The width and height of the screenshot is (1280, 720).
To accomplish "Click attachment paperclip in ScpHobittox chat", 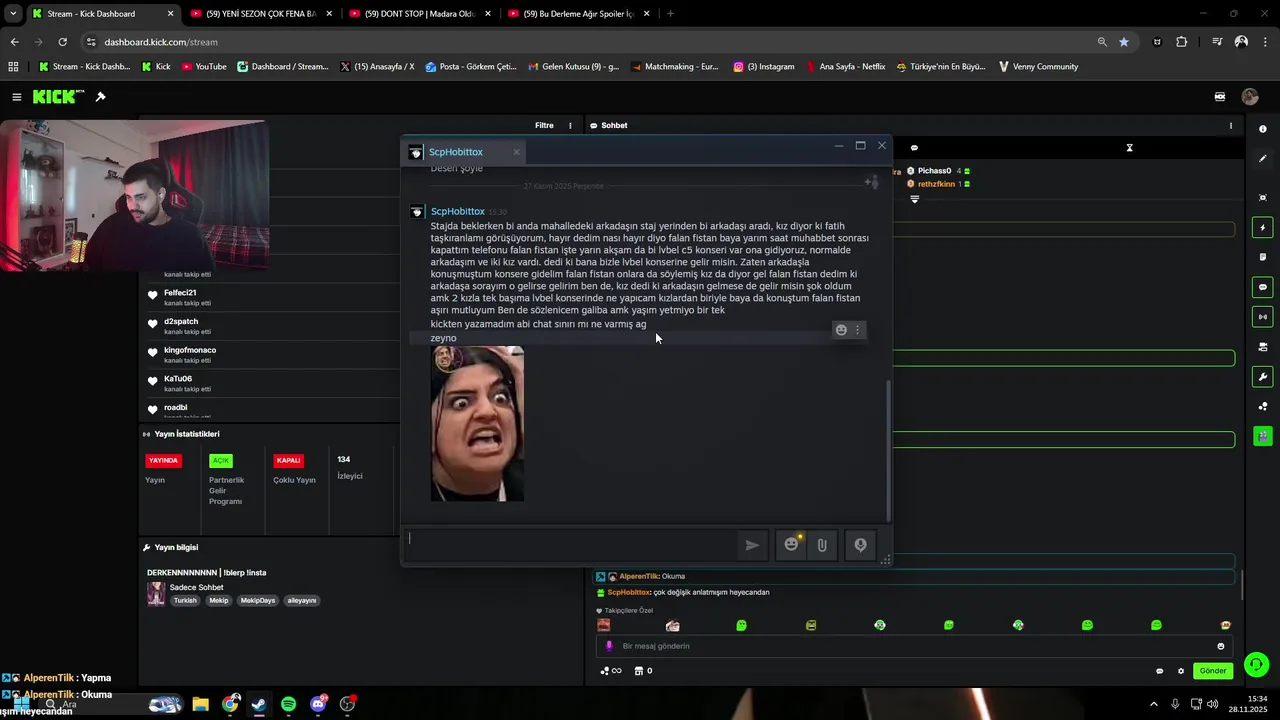I will pyautogui.click(x=822, y=545).
